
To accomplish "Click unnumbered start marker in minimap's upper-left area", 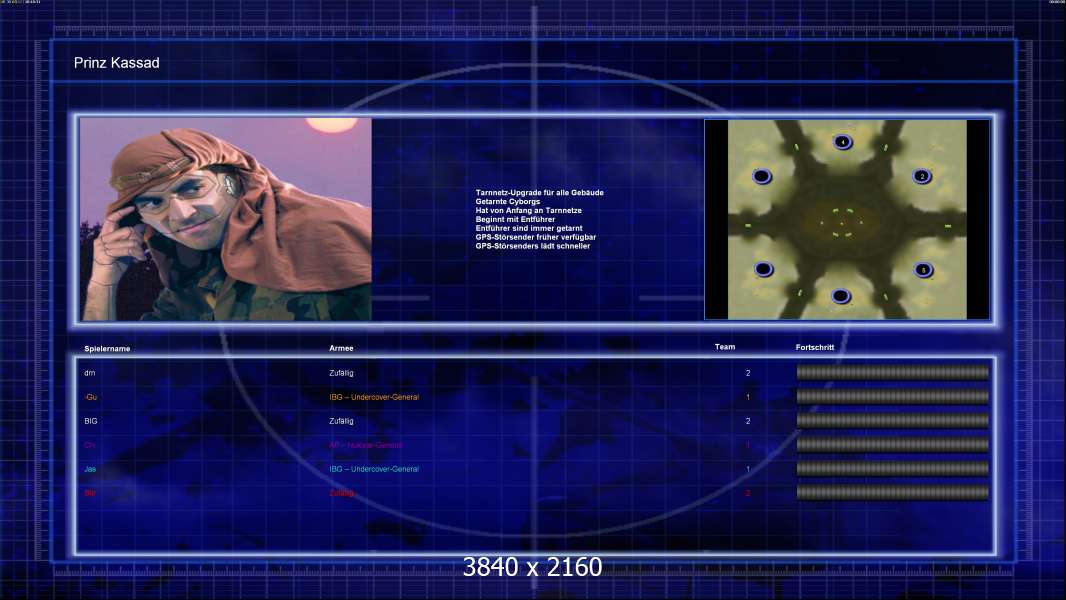I will (761, 177).
